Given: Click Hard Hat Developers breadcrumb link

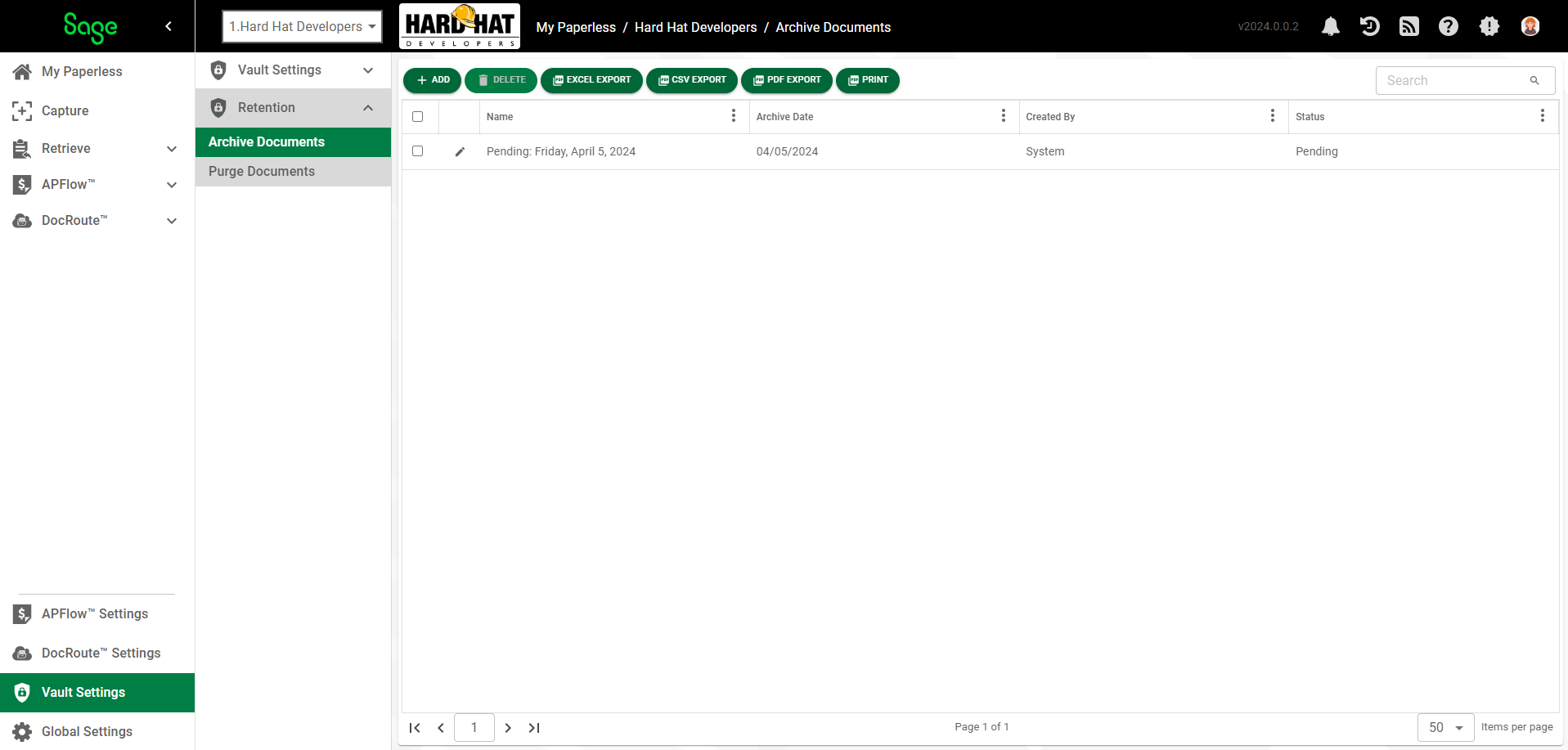Looking at the screenshot, I should [x=696, y=27].
